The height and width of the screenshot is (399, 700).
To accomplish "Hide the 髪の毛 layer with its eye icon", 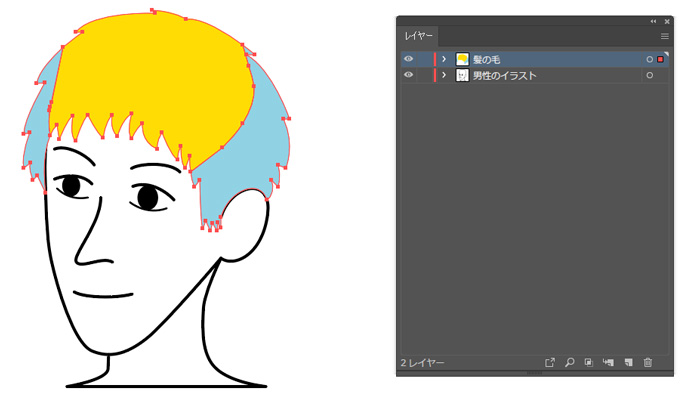I will click(408, 59).
